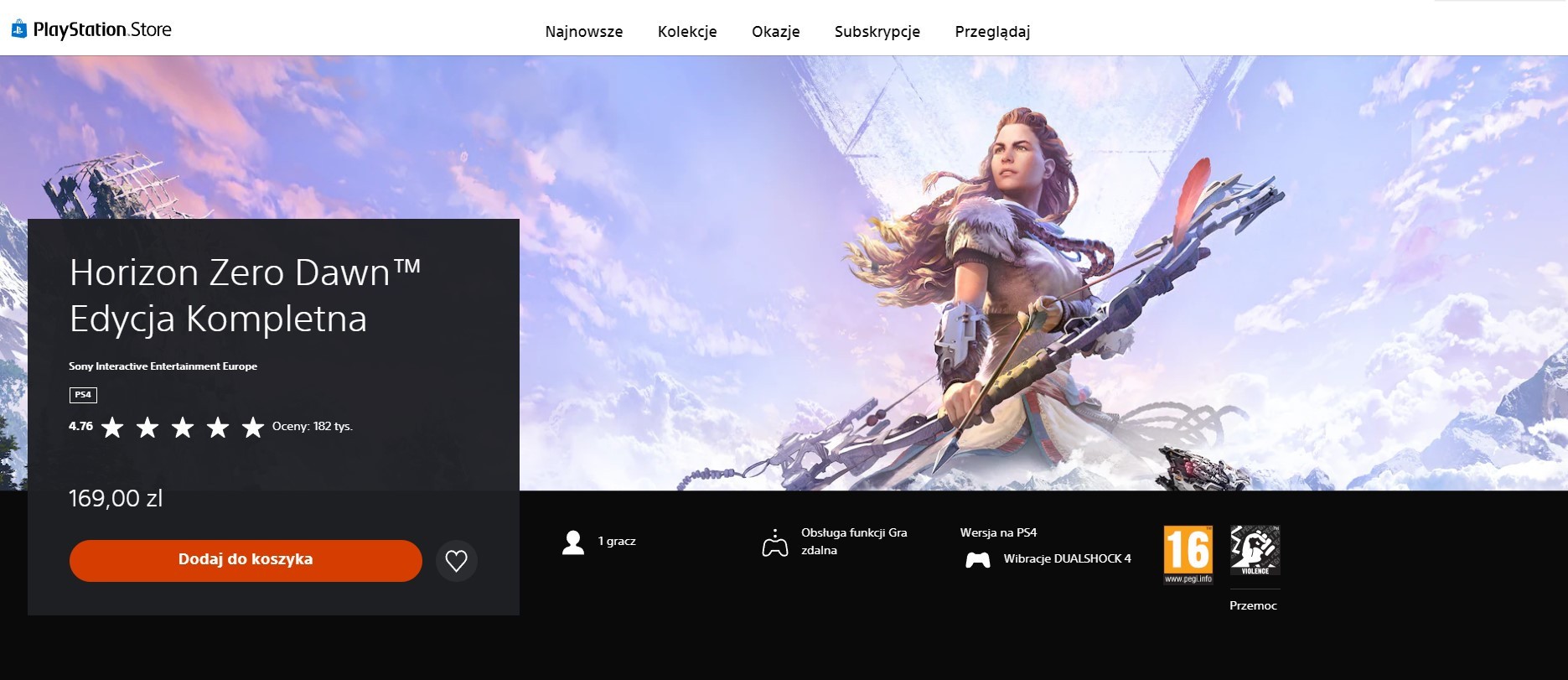The width and height of the screenshot is (1568, 680).
Task: Click the fourth rating star
Action: click(218, 428)
